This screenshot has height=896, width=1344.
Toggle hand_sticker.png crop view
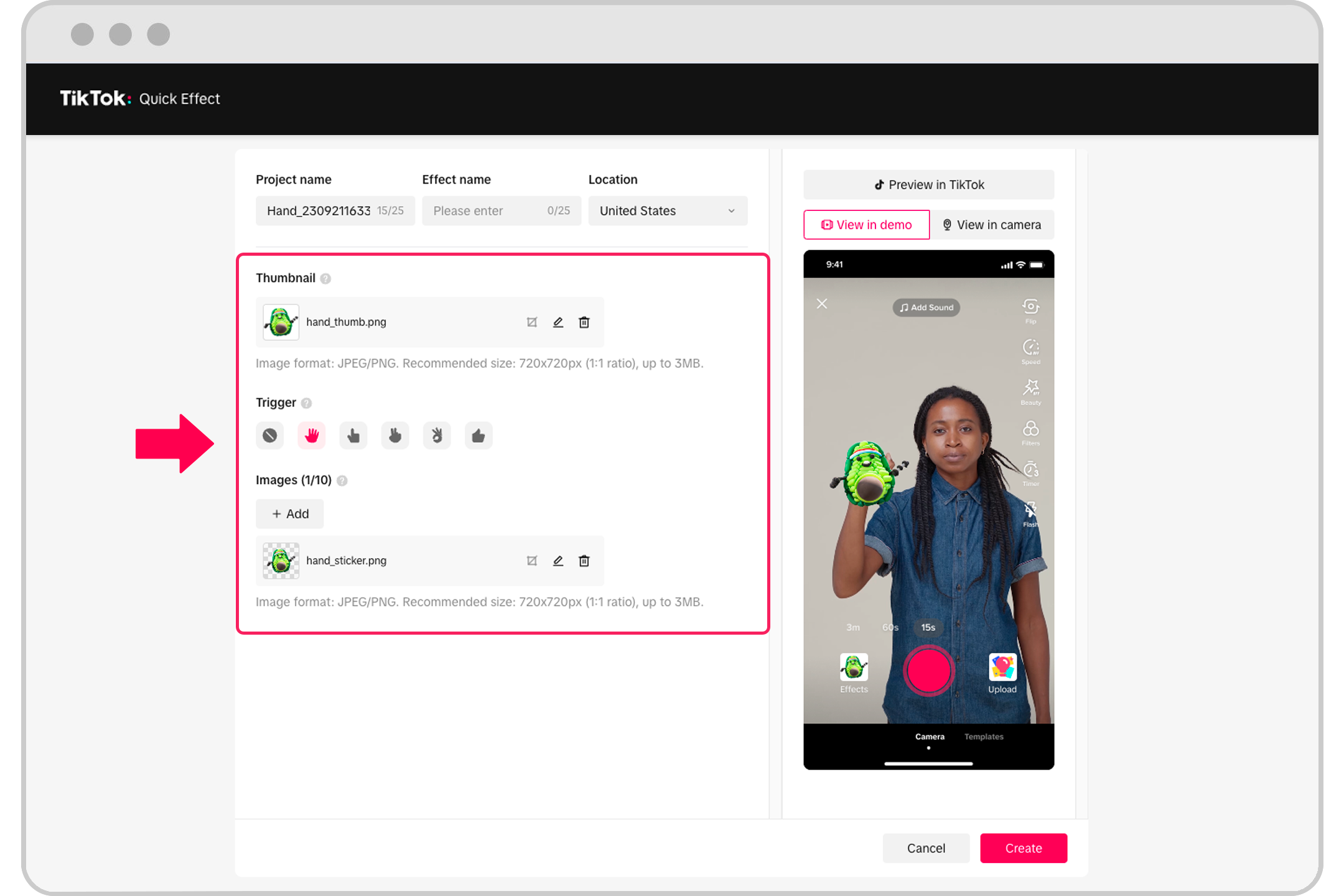click(532, 561)
